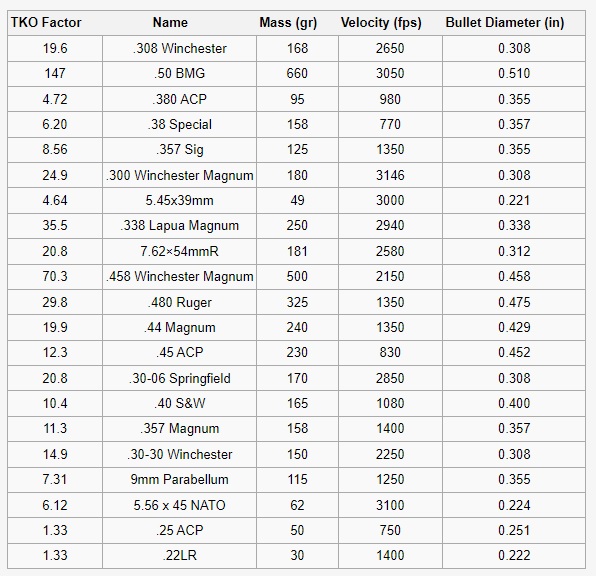This screenshot has width=596, height=576.
Task: Click the Mass (gr) column header
Action: pyautogui.click(x=288, y=22)
